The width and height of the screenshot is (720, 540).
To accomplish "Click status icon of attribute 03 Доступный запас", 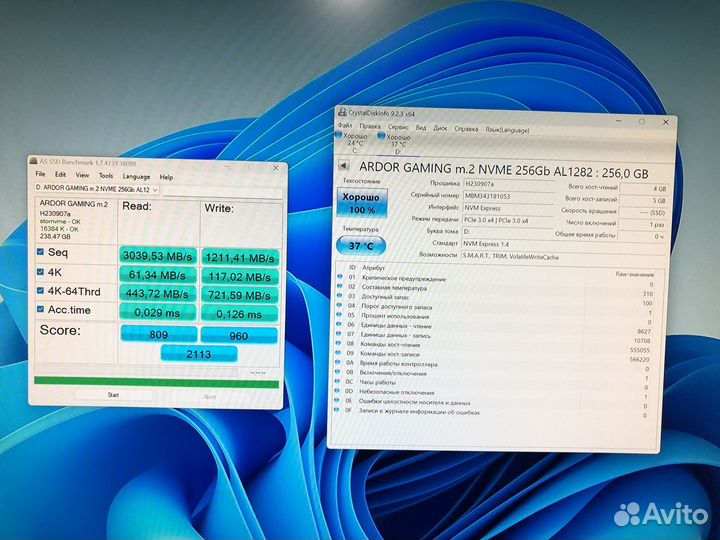I will click(x=339, y=296).
